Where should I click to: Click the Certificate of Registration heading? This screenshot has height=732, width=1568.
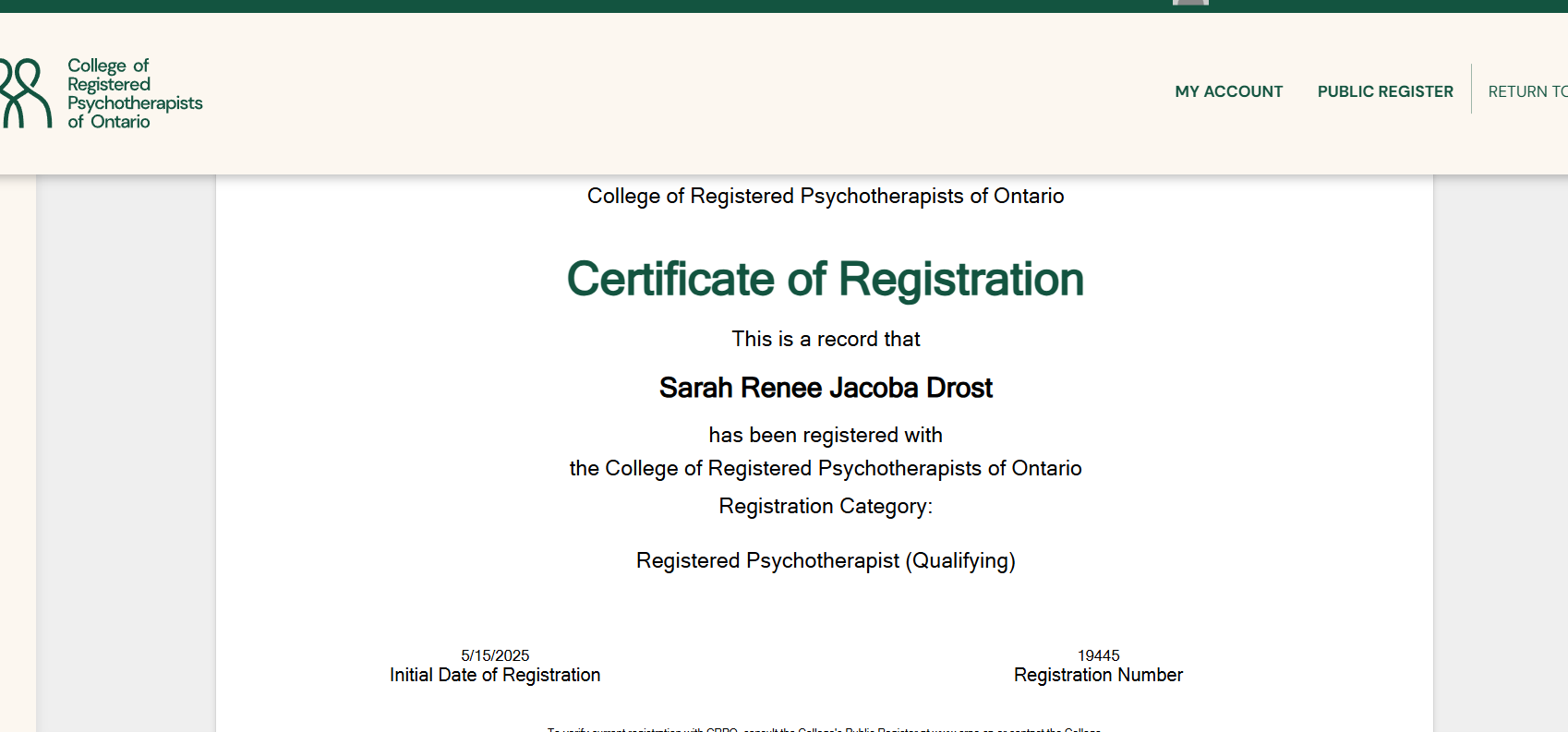826,279
